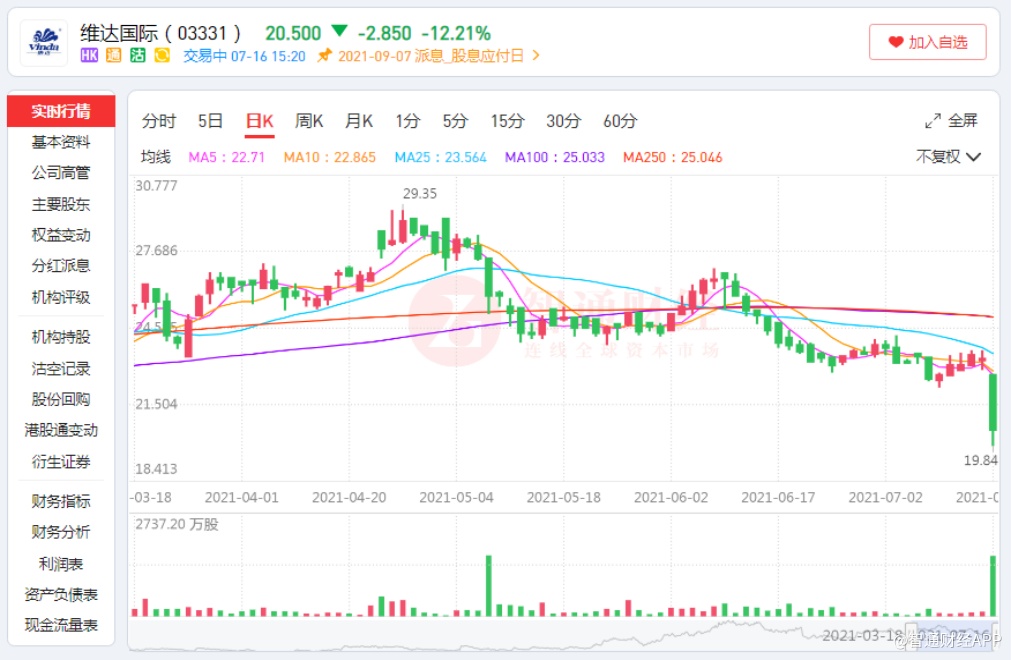
Task: Click the 加入自选 watchlist button
Action: tap(927, 42)
